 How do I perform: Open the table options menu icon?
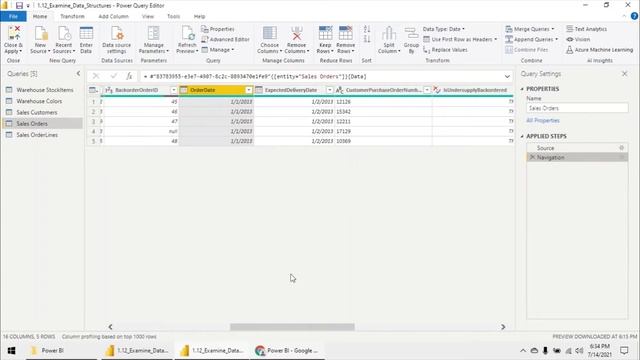[93, 90]
